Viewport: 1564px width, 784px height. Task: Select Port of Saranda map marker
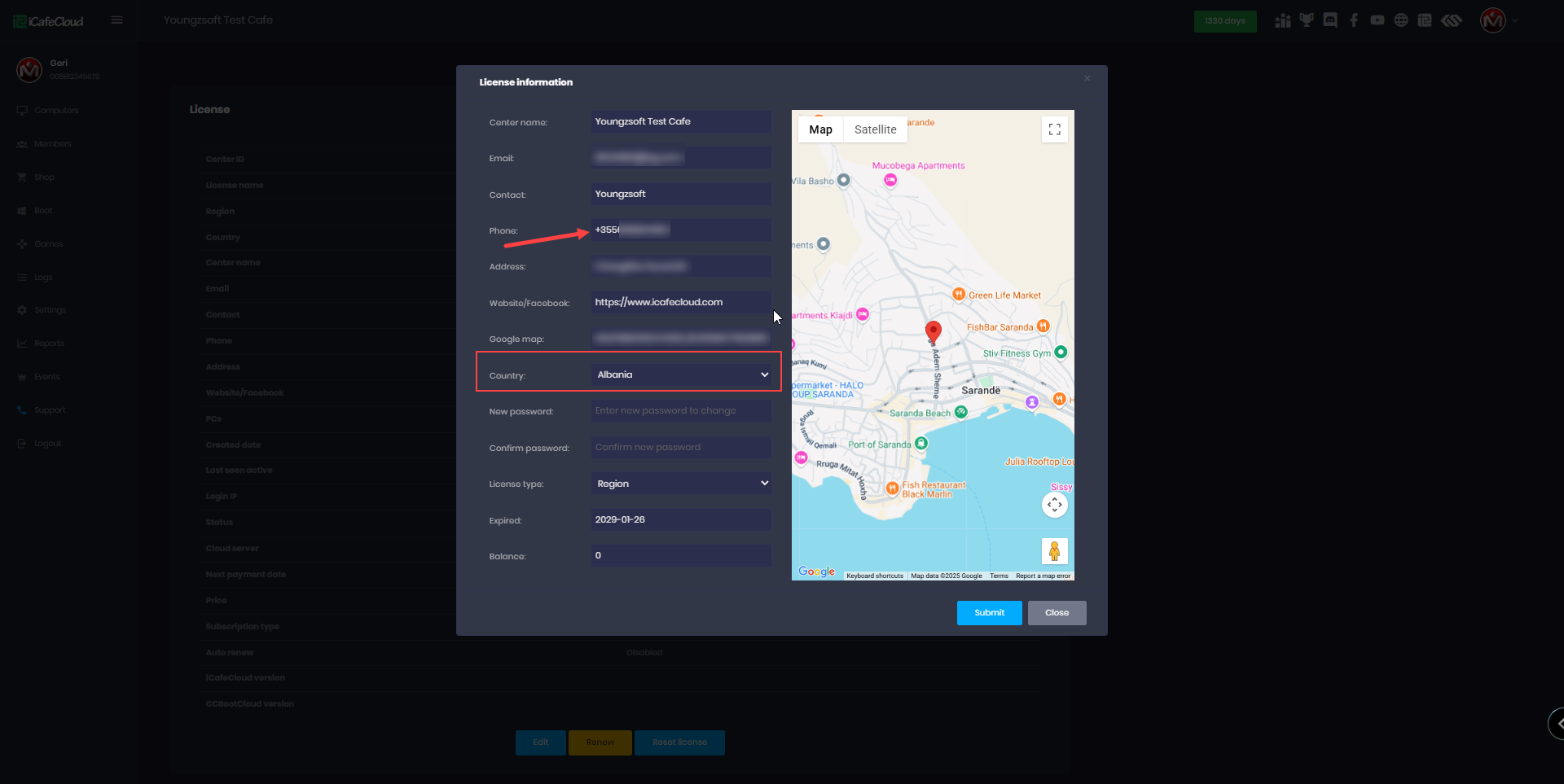921,444
